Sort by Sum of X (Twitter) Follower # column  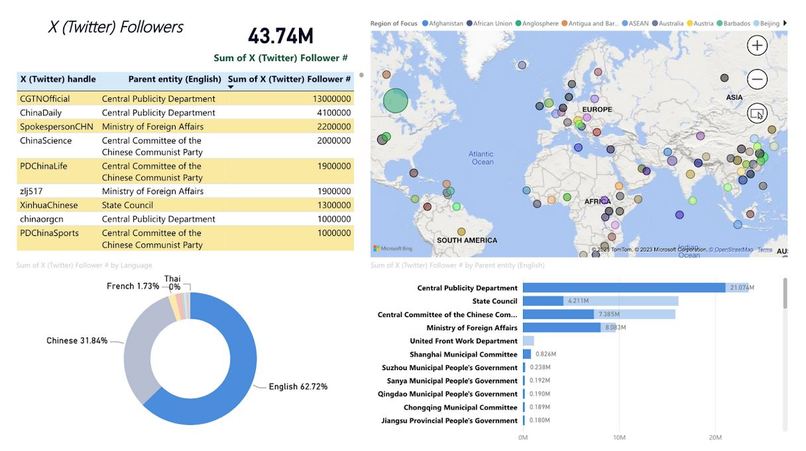click(x=289, y=79)
